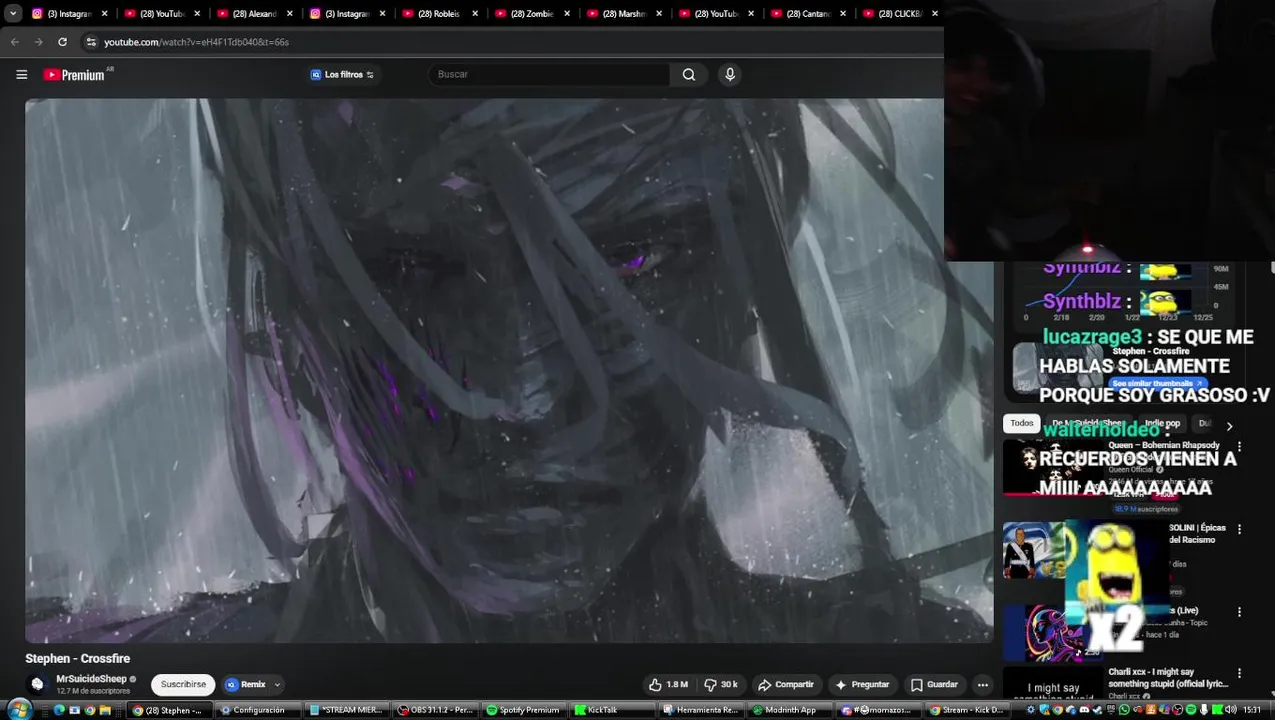The image size is (1275, 720).
Task: Click the search magnifier button
Action: (689, 74)
